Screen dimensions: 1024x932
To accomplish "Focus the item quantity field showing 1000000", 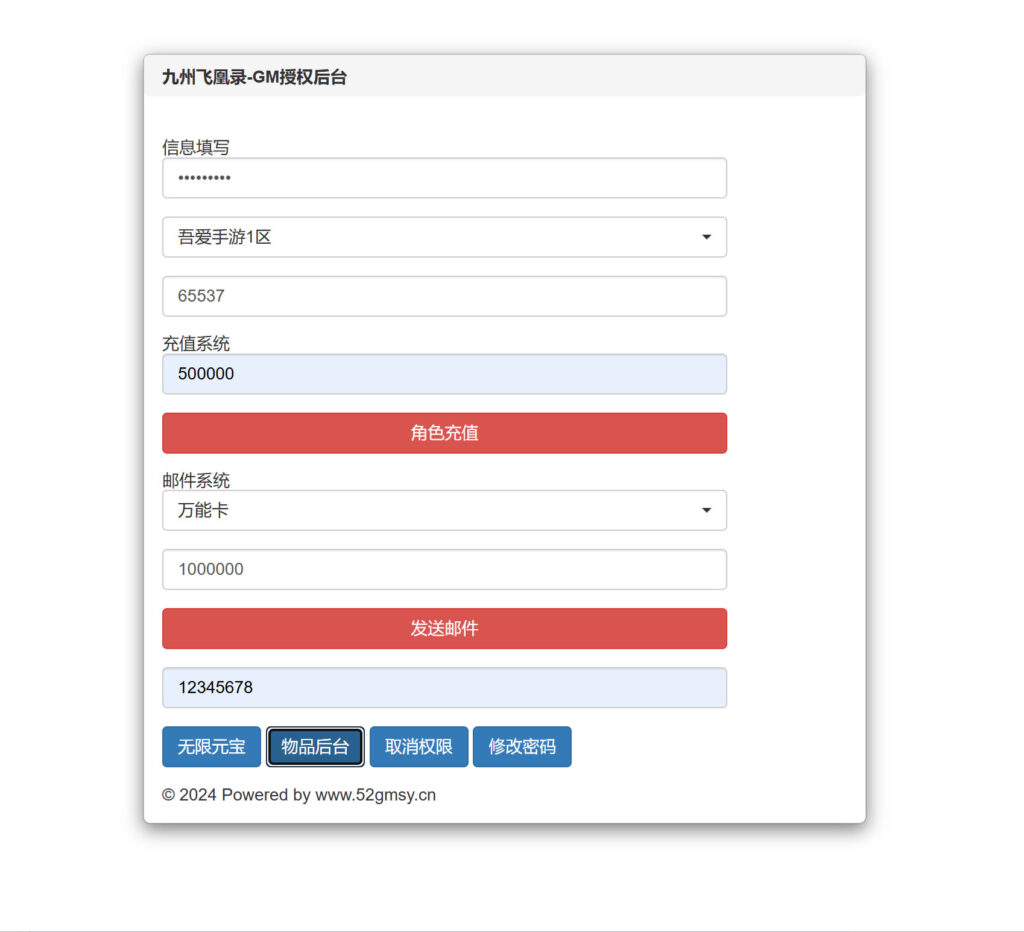I will point(444,569).
